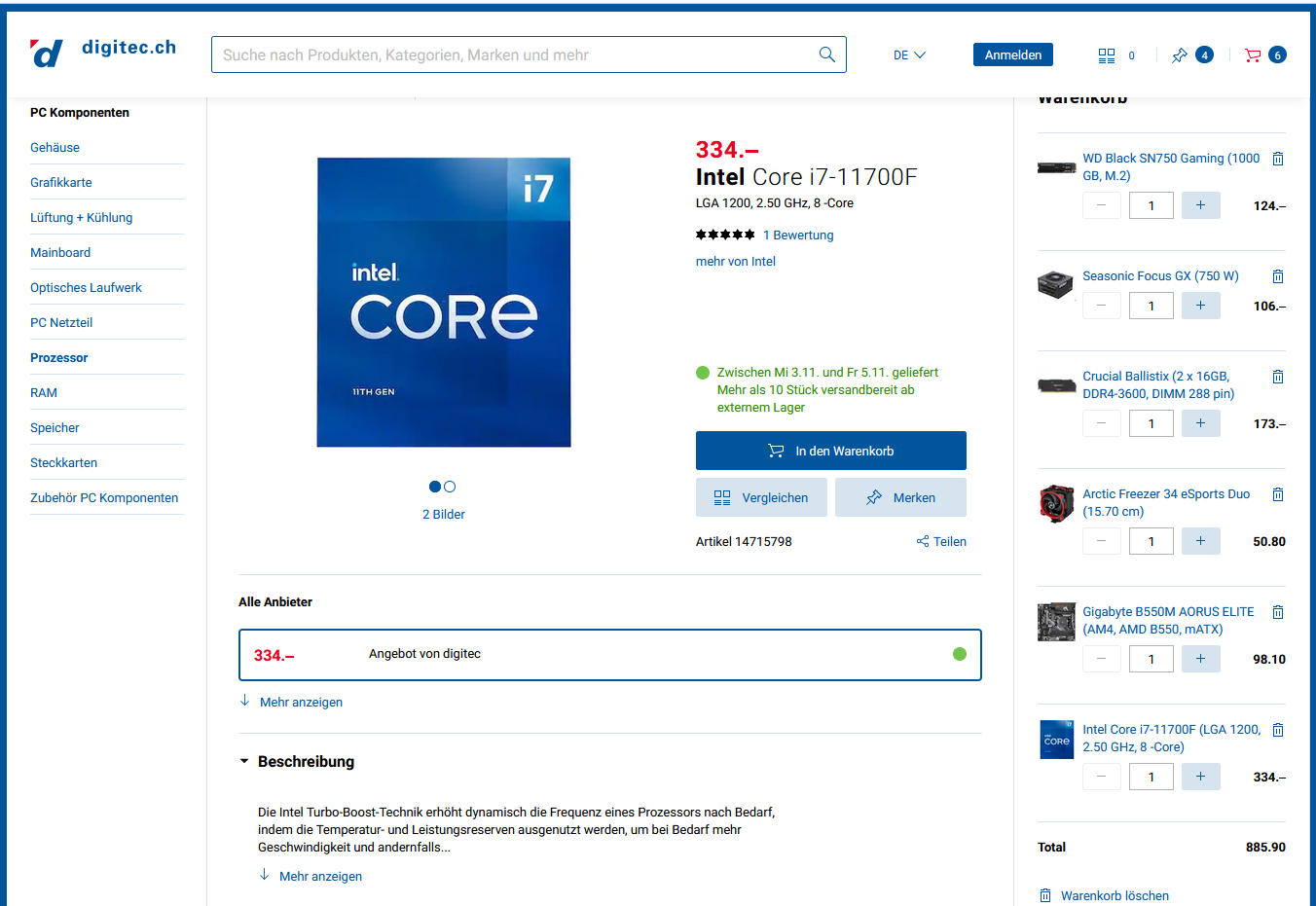
Task: Open the pinned watchlist icon in header
Action: click(x=1180, y=55)
